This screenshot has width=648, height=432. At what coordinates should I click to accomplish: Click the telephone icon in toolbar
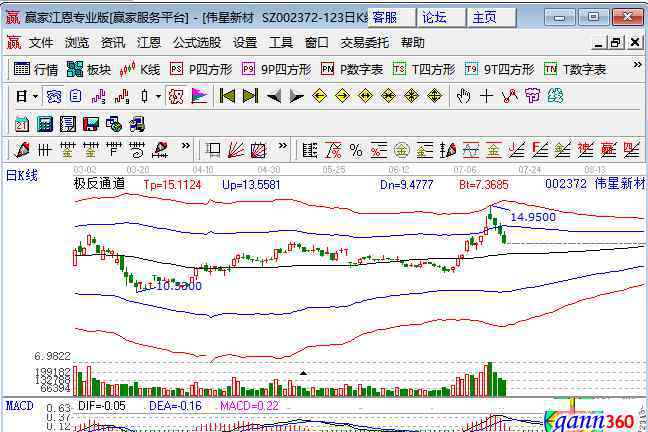54,96
